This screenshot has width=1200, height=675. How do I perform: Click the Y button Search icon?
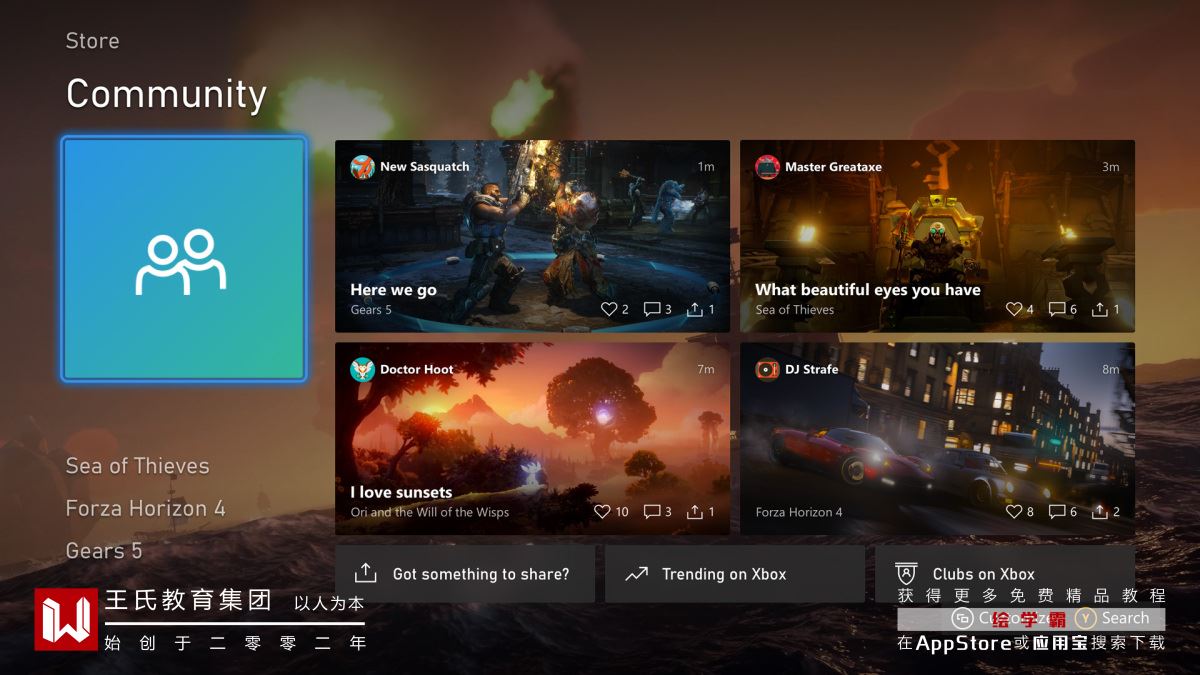1086,619
